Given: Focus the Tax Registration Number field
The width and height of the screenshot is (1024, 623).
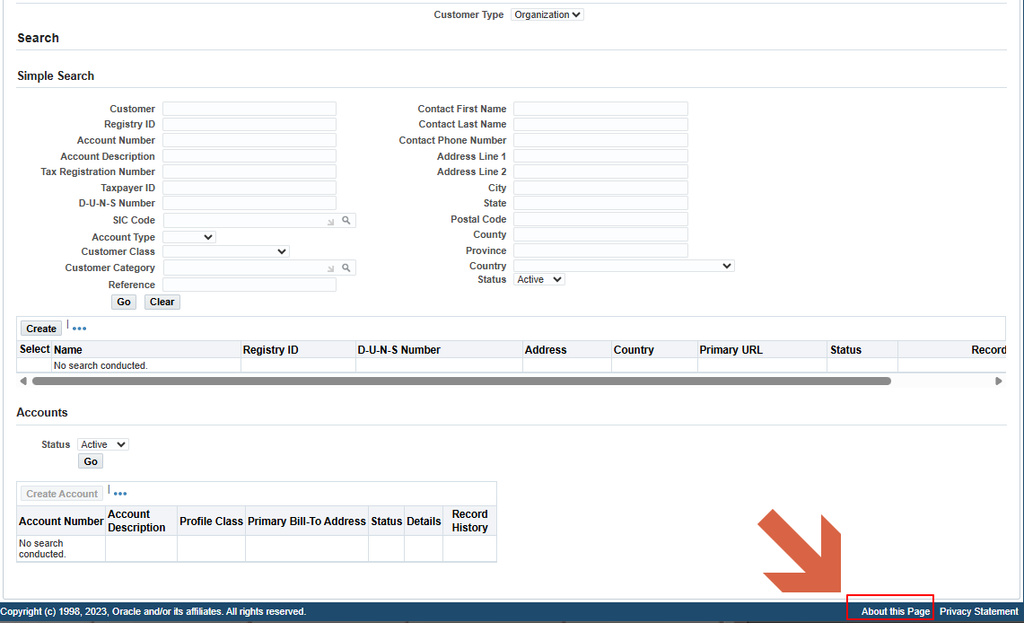Looking at the screenshot, I should click(249, 172).
